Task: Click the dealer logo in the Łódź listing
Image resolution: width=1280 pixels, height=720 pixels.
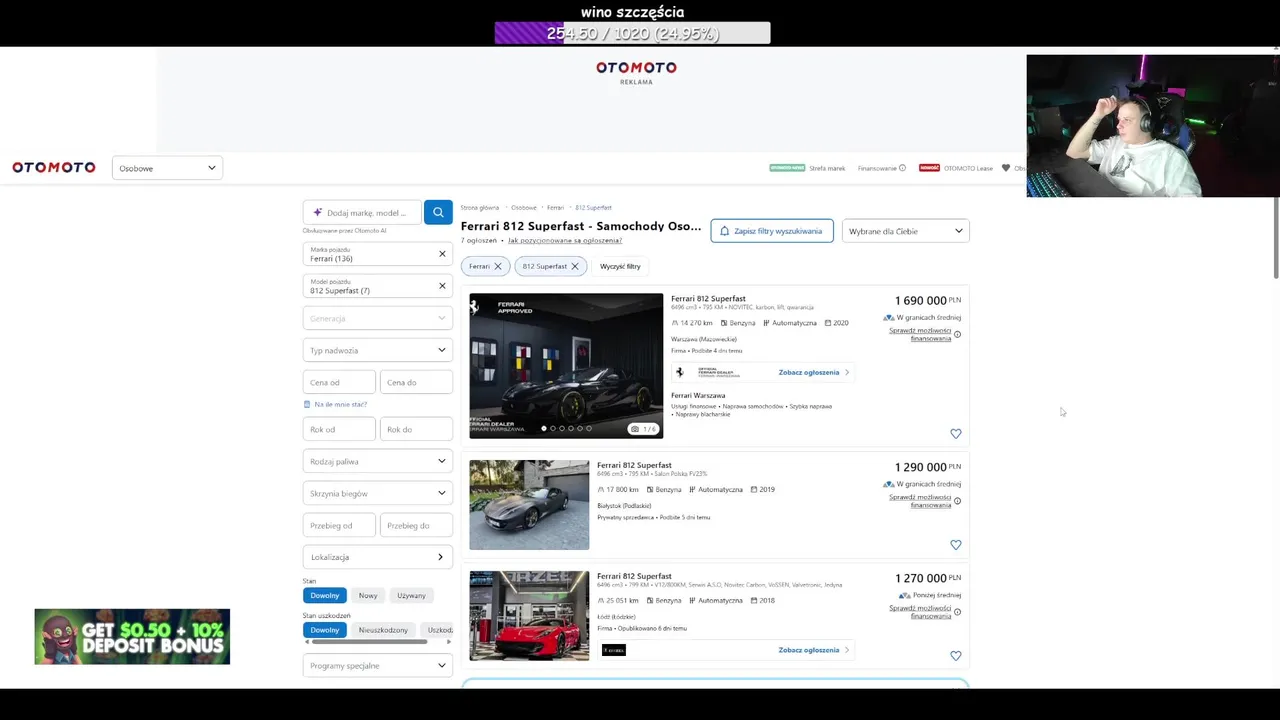Action: coord(614,650)
